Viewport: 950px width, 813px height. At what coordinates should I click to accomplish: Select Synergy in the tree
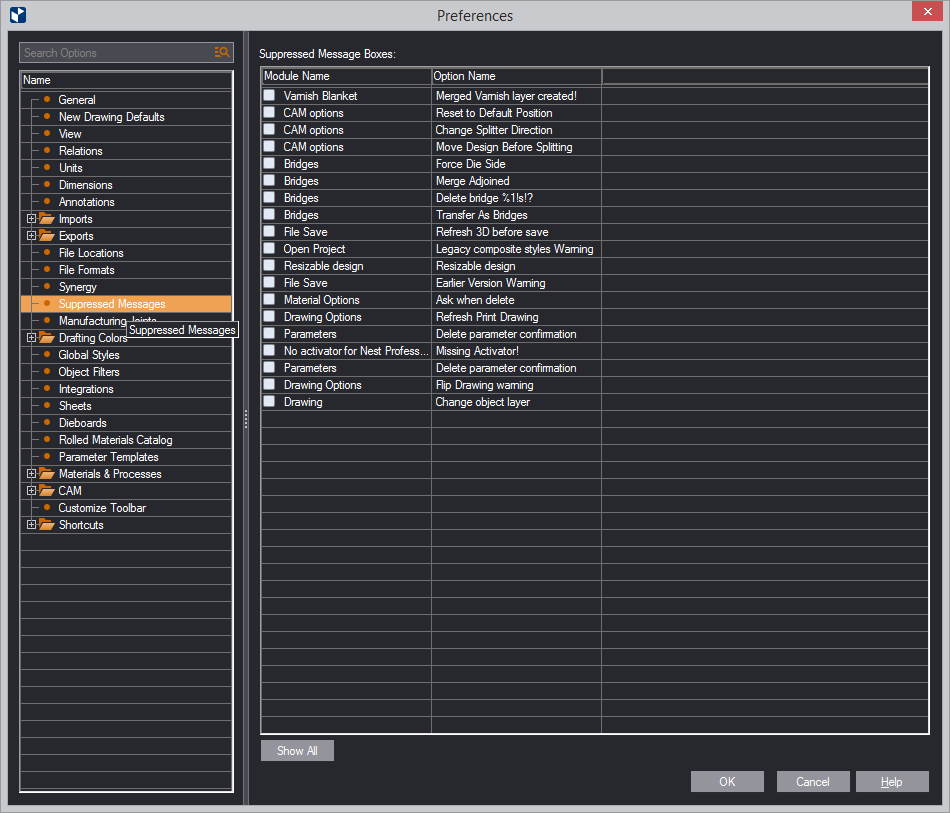pyautogui.click(x=78, y=287)
